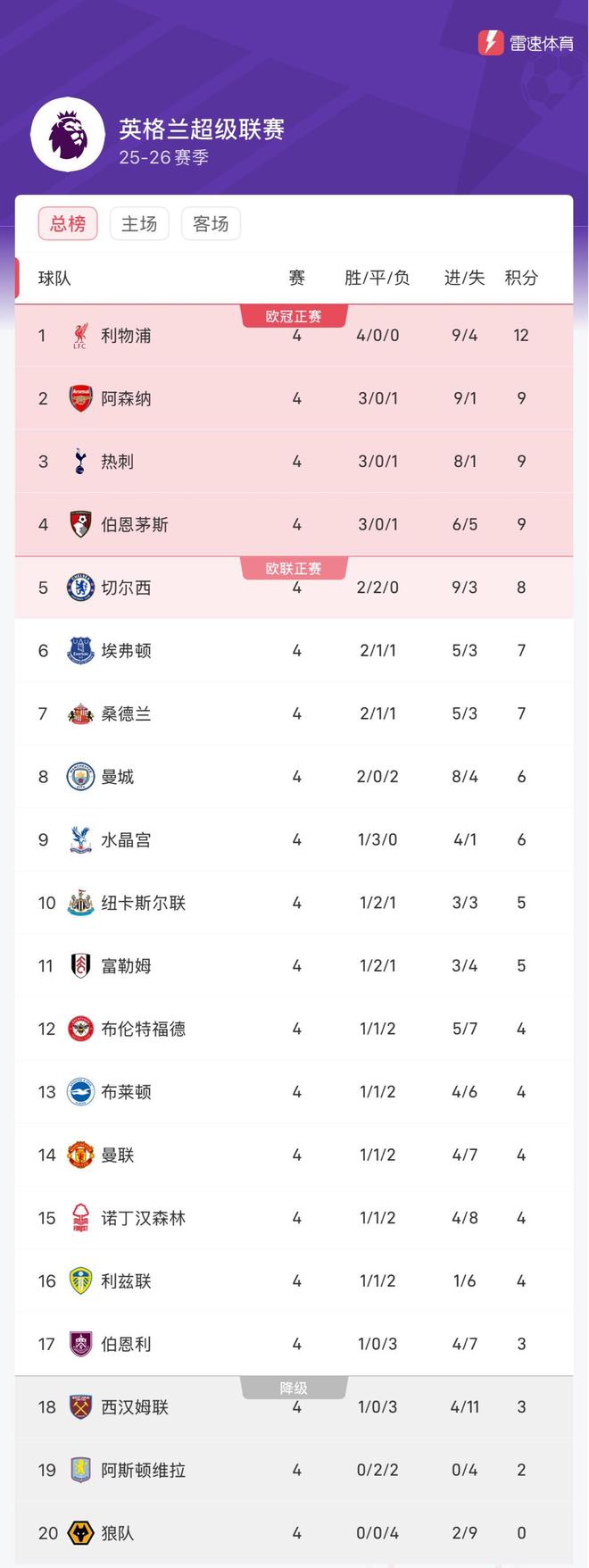
Task: Select the 总榜 overall standings tab
Action: click(x=68, y=223)
